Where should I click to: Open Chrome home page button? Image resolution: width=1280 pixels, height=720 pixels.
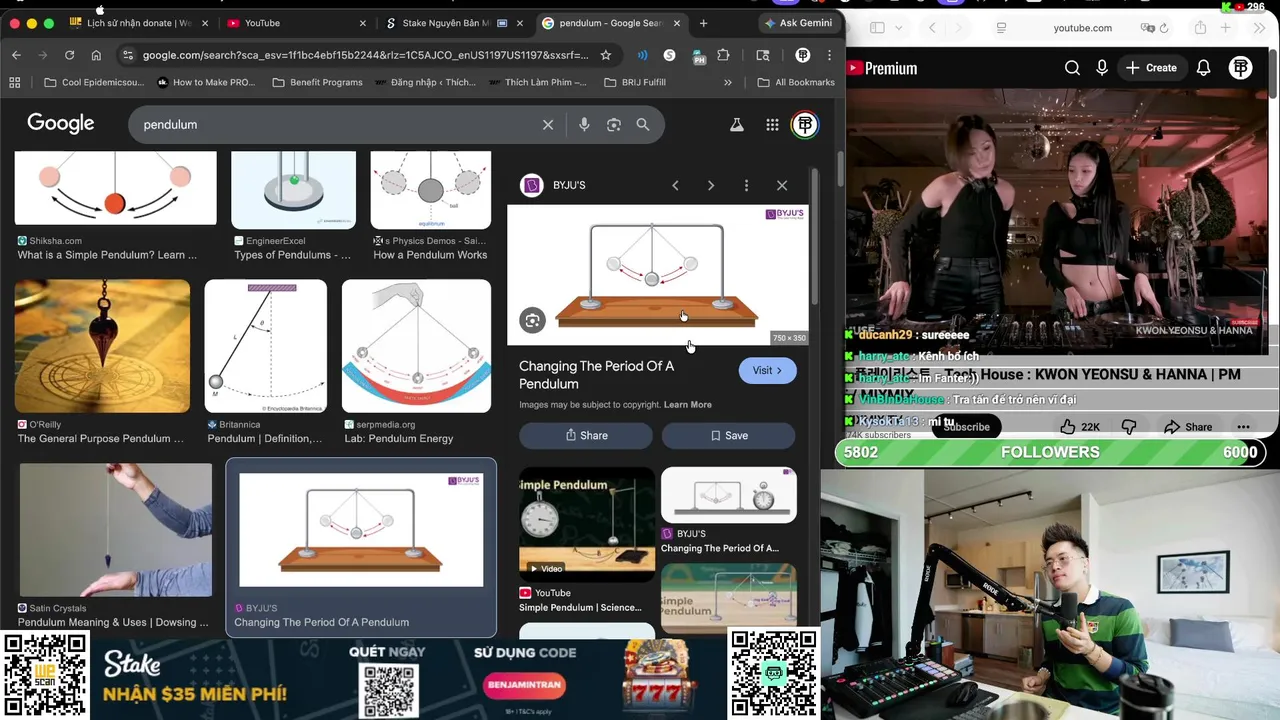(97, 55)
